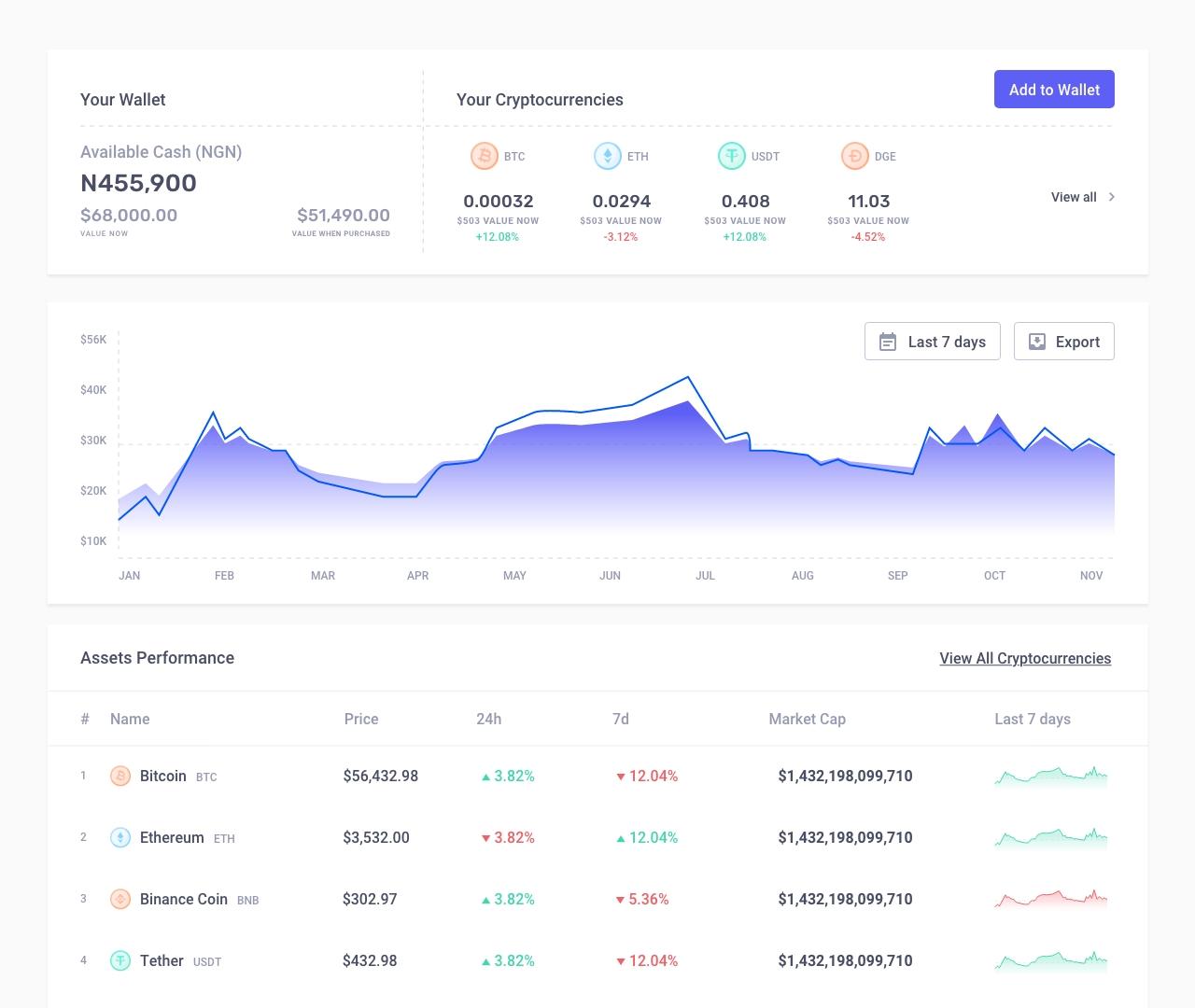
Task: Click the $51,490.00 value when purchased
Action: tap(344, 215)
